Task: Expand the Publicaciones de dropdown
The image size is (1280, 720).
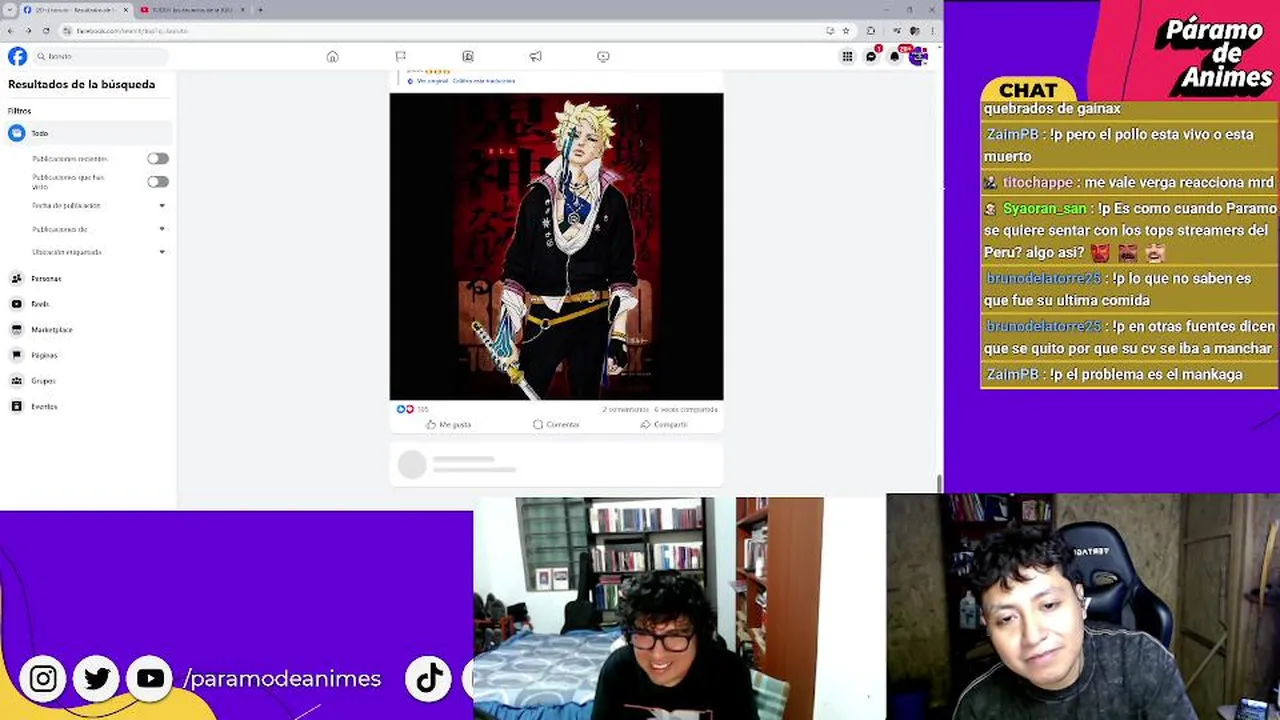Action: (97, 229)
